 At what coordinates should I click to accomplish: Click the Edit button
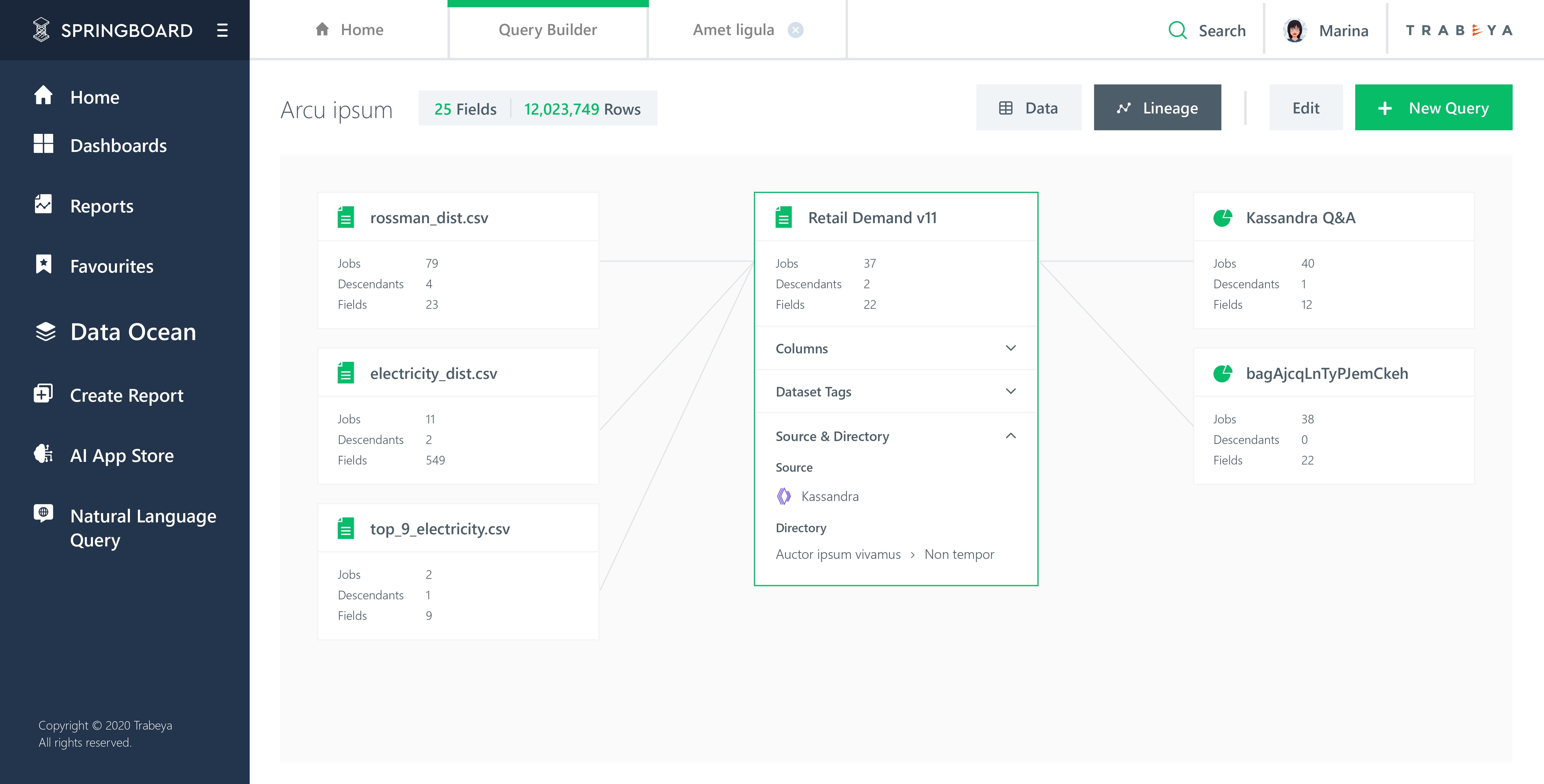1305,108
